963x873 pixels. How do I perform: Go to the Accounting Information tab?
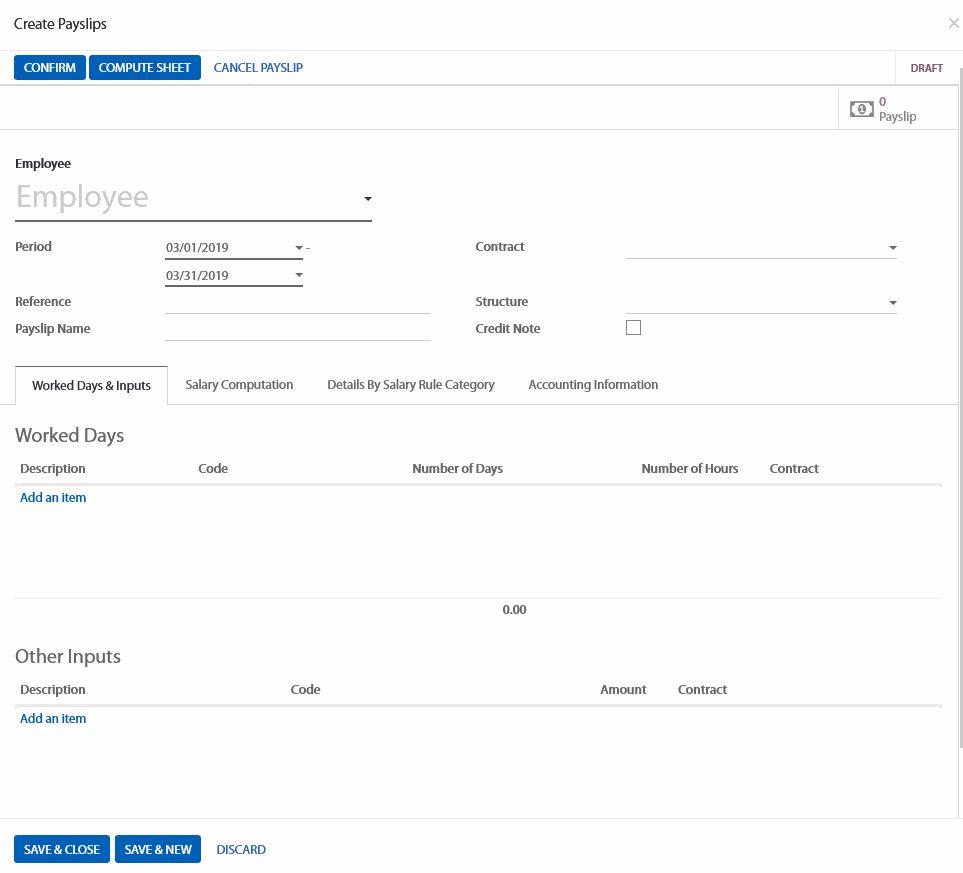coord(593,385)
